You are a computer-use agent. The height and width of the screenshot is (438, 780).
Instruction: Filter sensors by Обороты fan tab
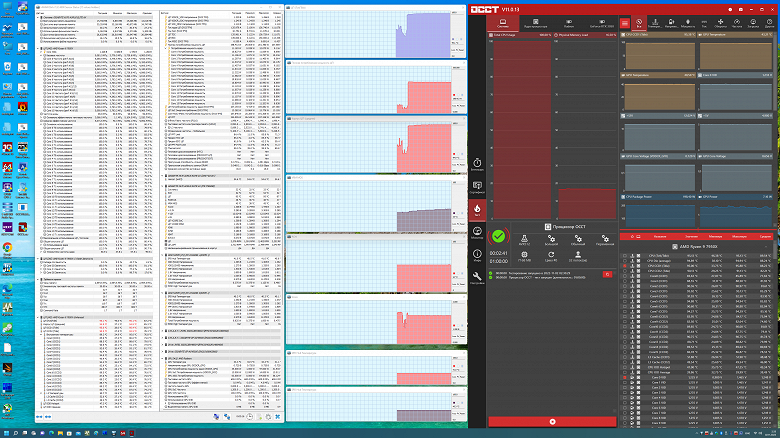pyautogui.click(x=720, y=23)
